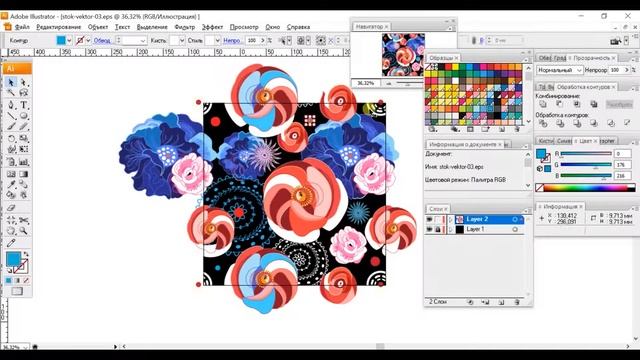640x360 pixels.
Task: Choose the Column Graph tool
Action: coord(24,162)
